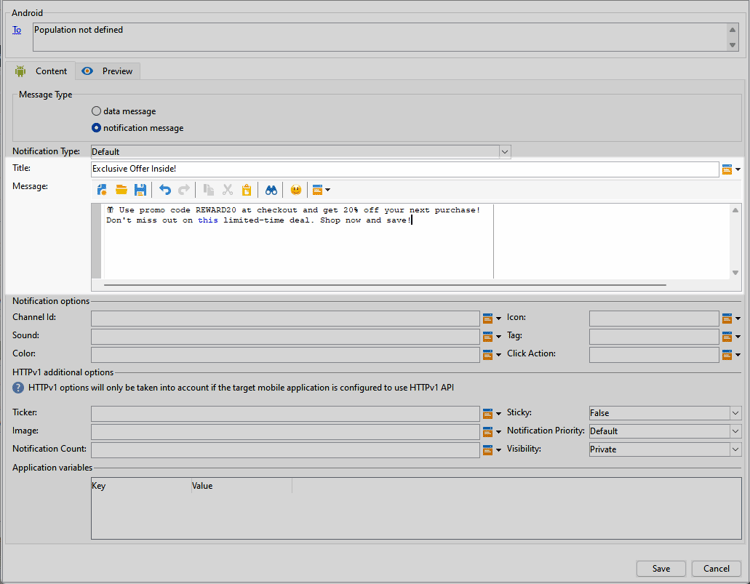Expand the Visibility dropdown
This screenshot has height=584, width=750.
coord(736,449)
